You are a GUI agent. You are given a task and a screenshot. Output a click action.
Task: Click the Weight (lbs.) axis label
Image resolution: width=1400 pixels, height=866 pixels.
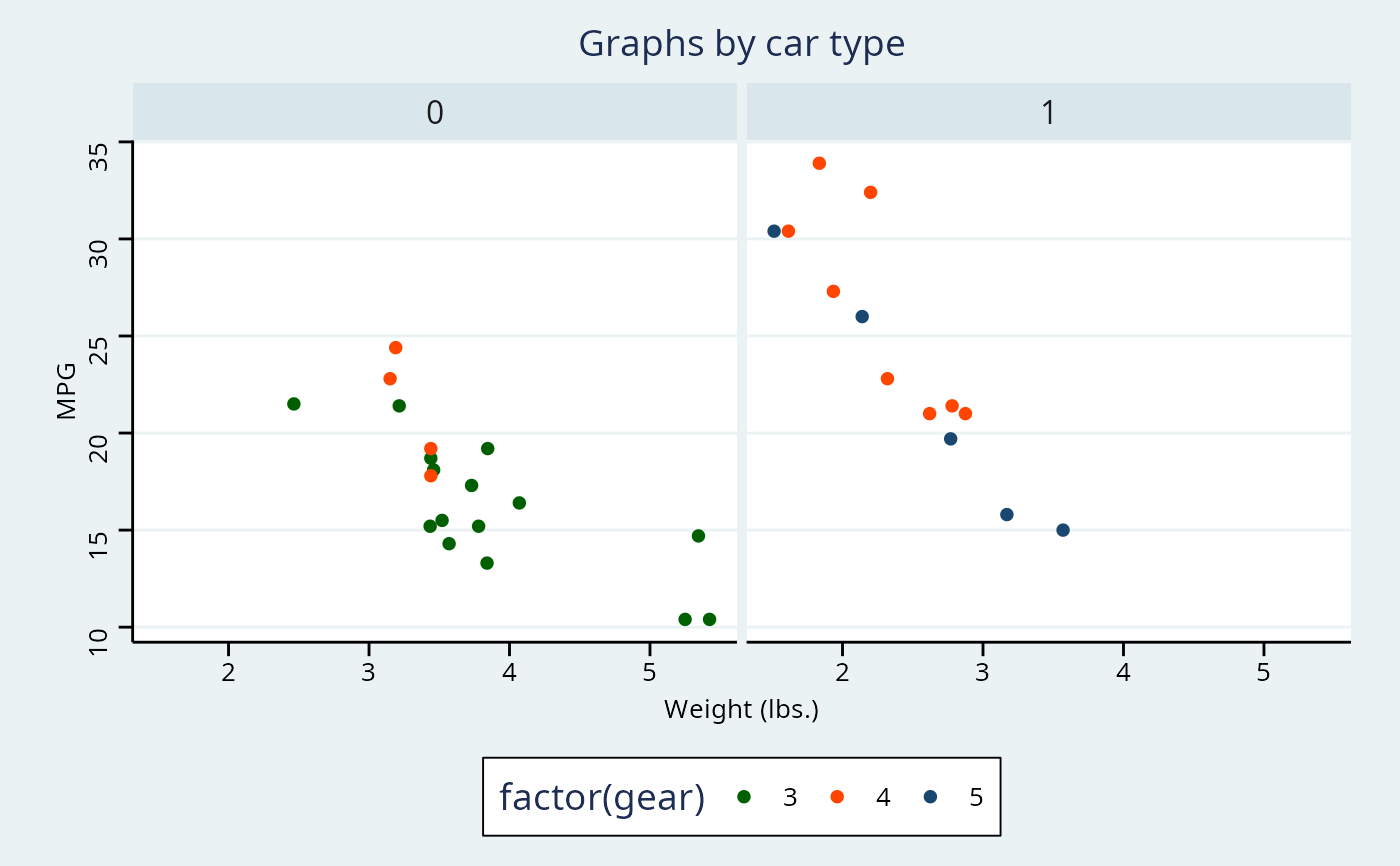pos(742,710)
